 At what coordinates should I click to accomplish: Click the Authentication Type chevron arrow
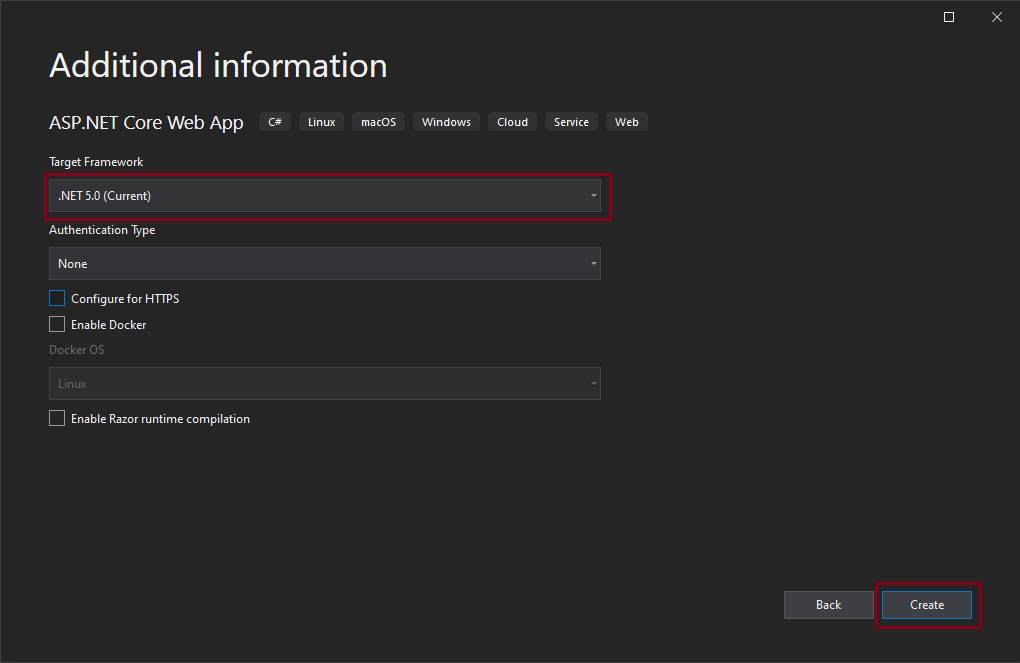(x=593, y=263)
